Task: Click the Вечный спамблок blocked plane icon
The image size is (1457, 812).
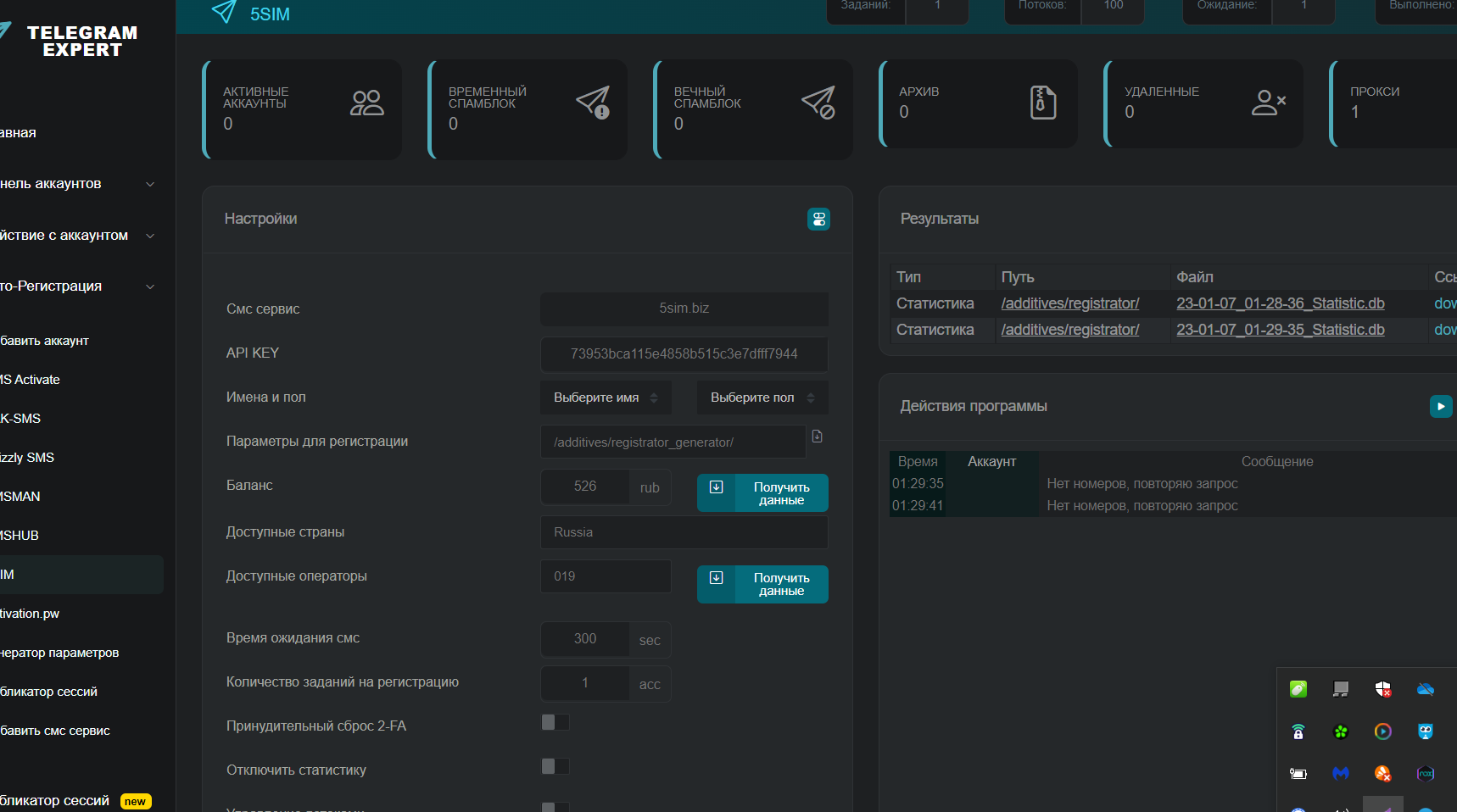Action: point(818,103)
